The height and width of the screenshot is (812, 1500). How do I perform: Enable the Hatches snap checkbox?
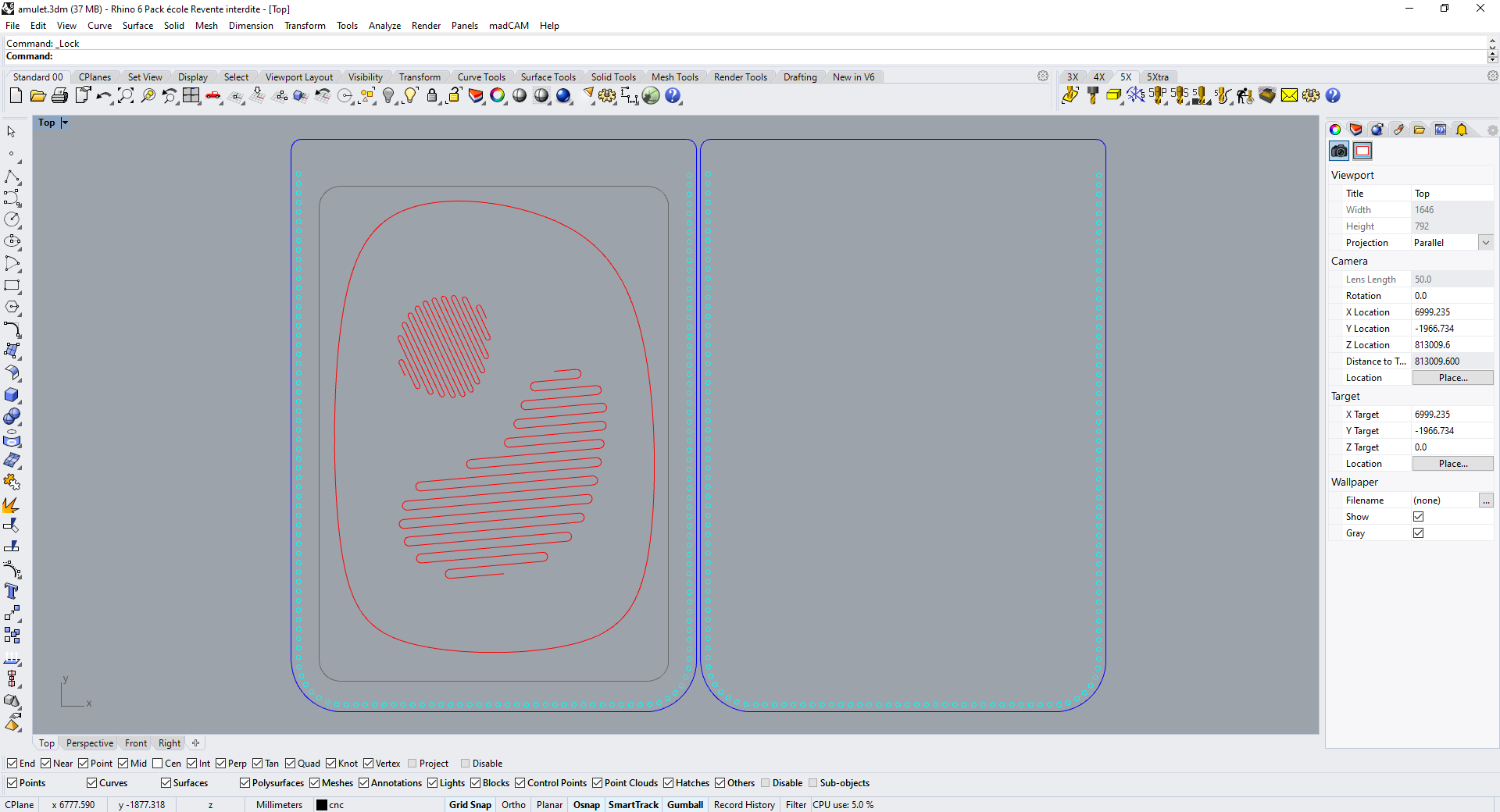pyautogui.click(x=670, y=783)
